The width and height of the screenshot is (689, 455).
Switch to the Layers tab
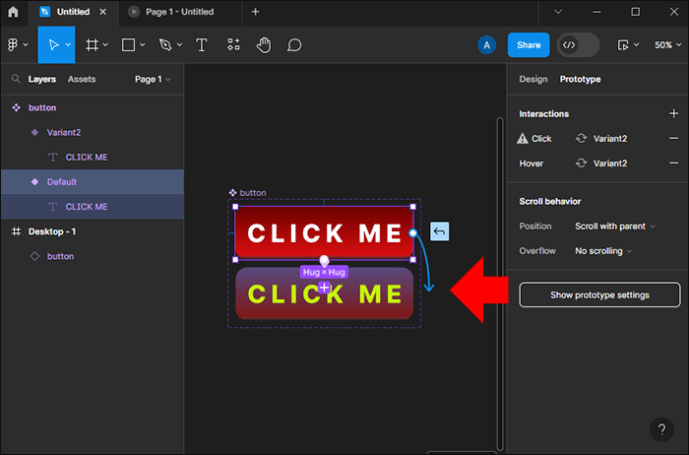point(42,79)
